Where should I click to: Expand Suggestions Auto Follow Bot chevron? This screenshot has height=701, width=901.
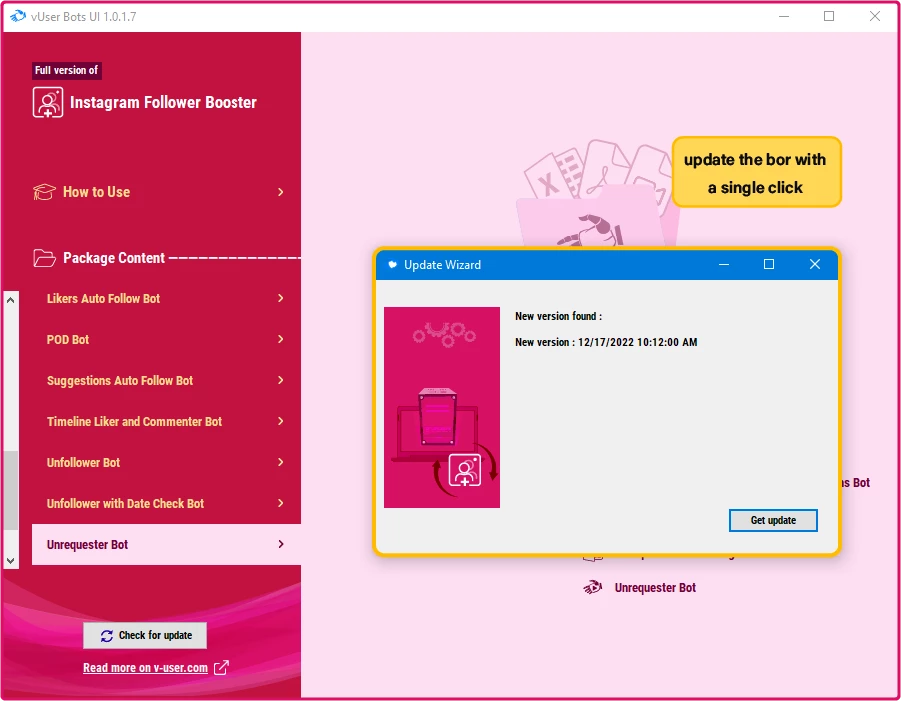[280, 380]
